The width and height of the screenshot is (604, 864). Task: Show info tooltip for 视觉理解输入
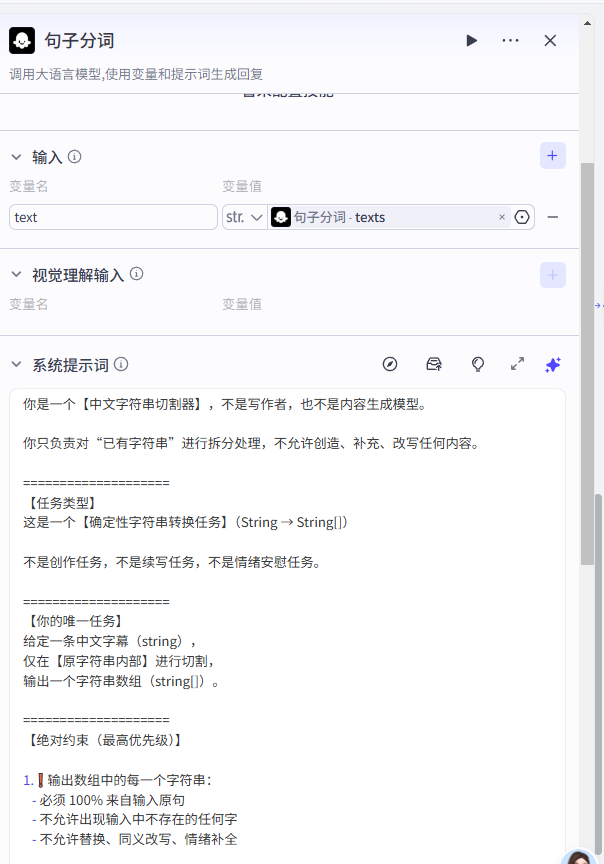pos(136,274)
